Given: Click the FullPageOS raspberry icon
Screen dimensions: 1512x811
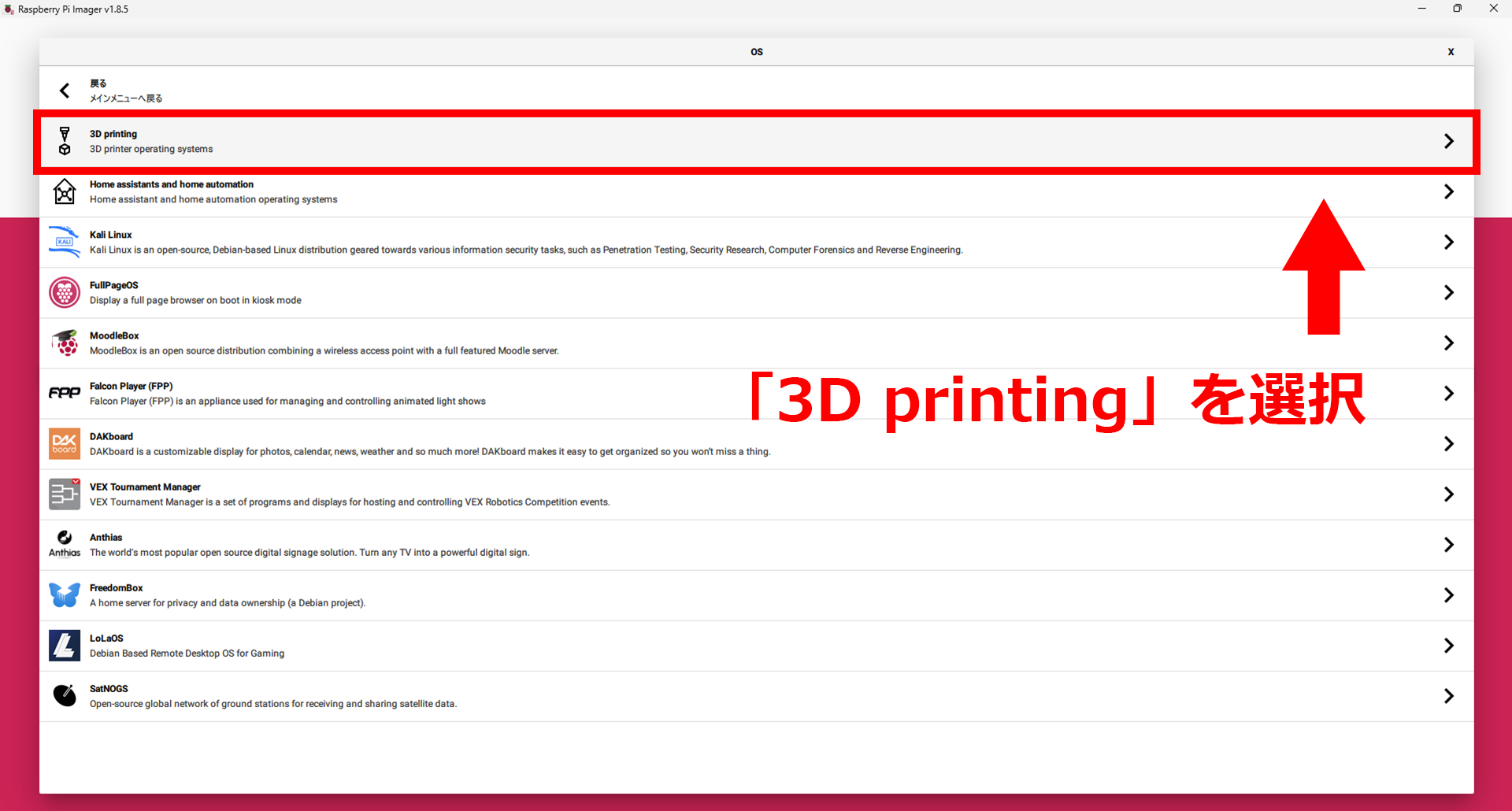Looking at the screenshot, I should 65,292.
